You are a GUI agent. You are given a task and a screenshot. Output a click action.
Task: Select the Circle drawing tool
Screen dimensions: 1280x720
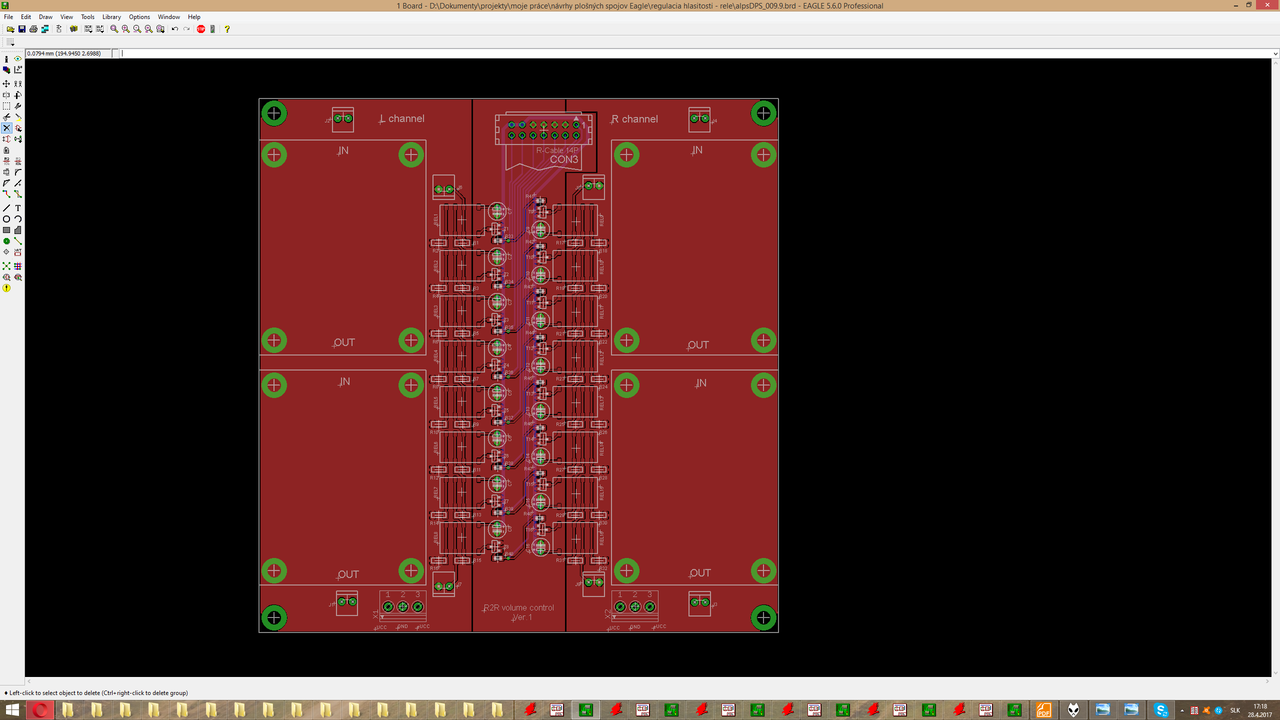[7, 219]
